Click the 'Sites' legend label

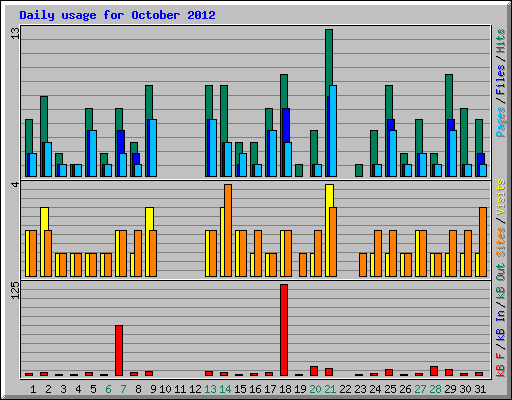[501, 242]
